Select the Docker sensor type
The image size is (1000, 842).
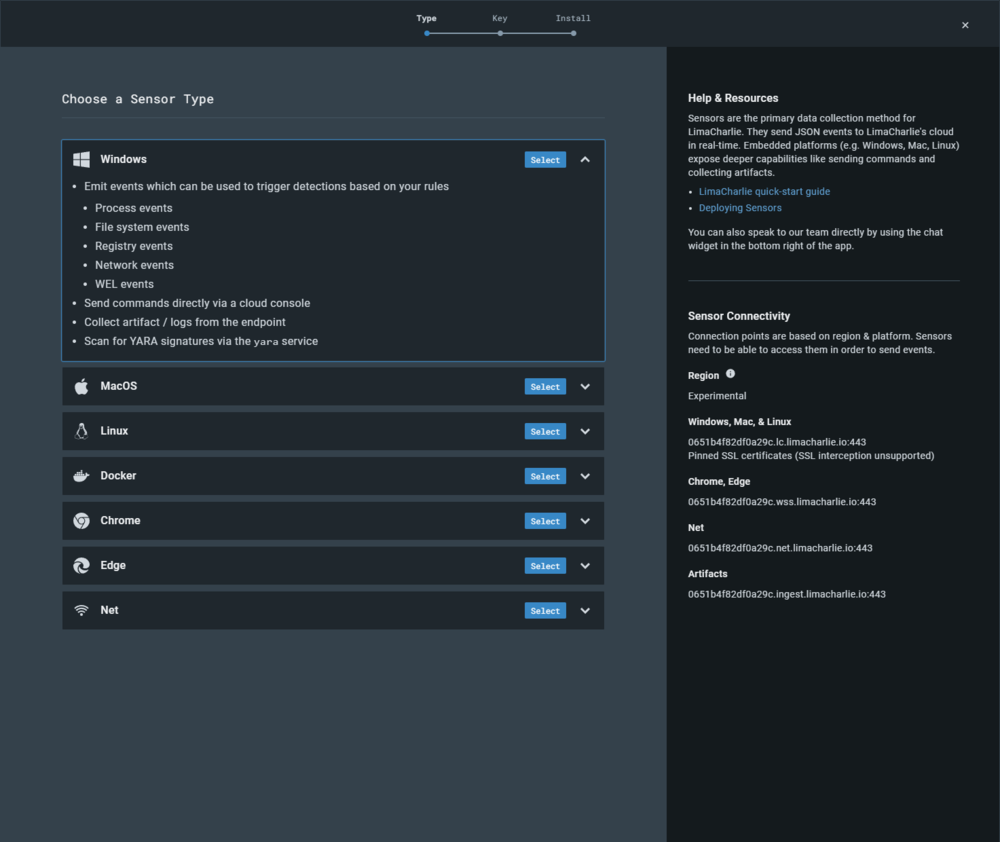pos(545,476)
